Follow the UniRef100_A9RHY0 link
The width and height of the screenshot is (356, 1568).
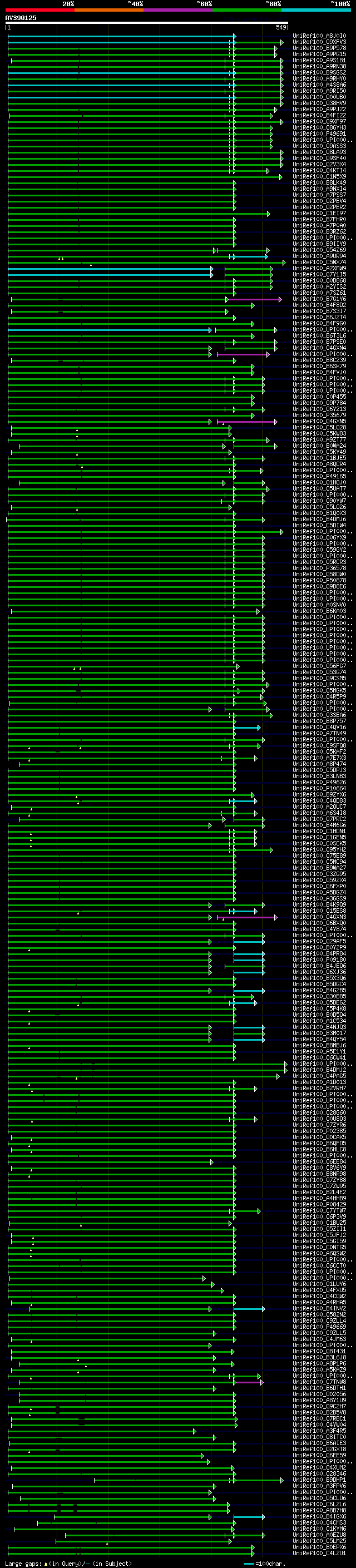[319, 78]
